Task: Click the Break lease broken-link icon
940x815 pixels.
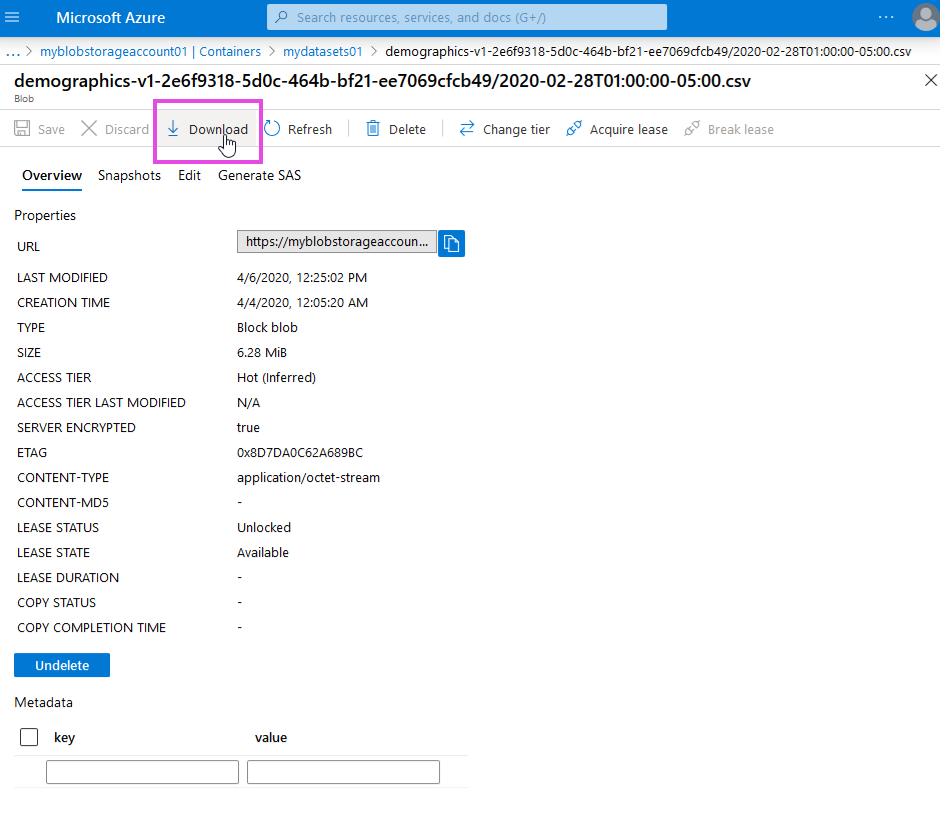Action: (x=692, y=128)
